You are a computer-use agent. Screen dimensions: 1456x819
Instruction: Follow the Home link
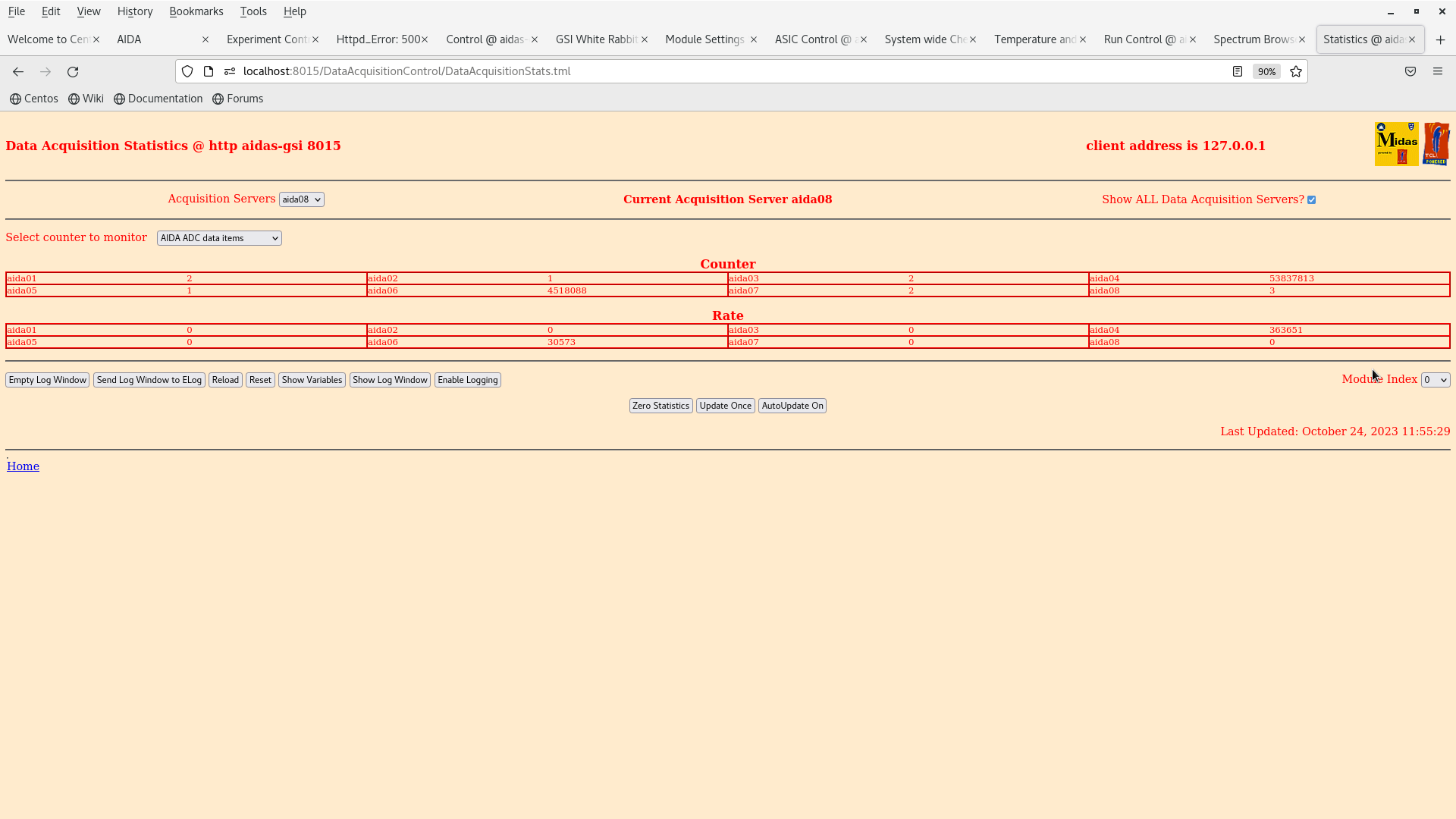23,466
